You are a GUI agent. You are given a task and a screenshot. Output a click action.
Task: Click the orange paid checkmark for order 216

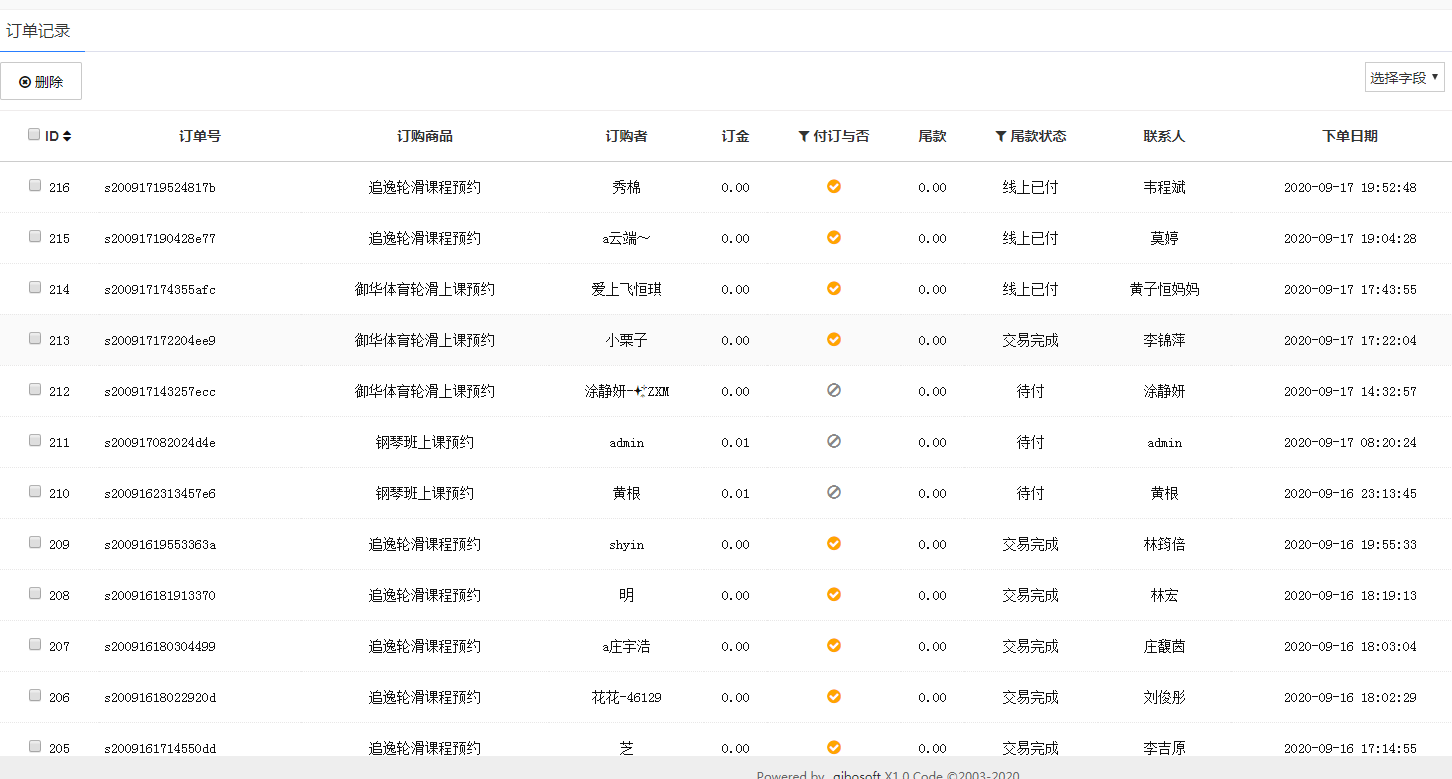[x=833, y=186]
